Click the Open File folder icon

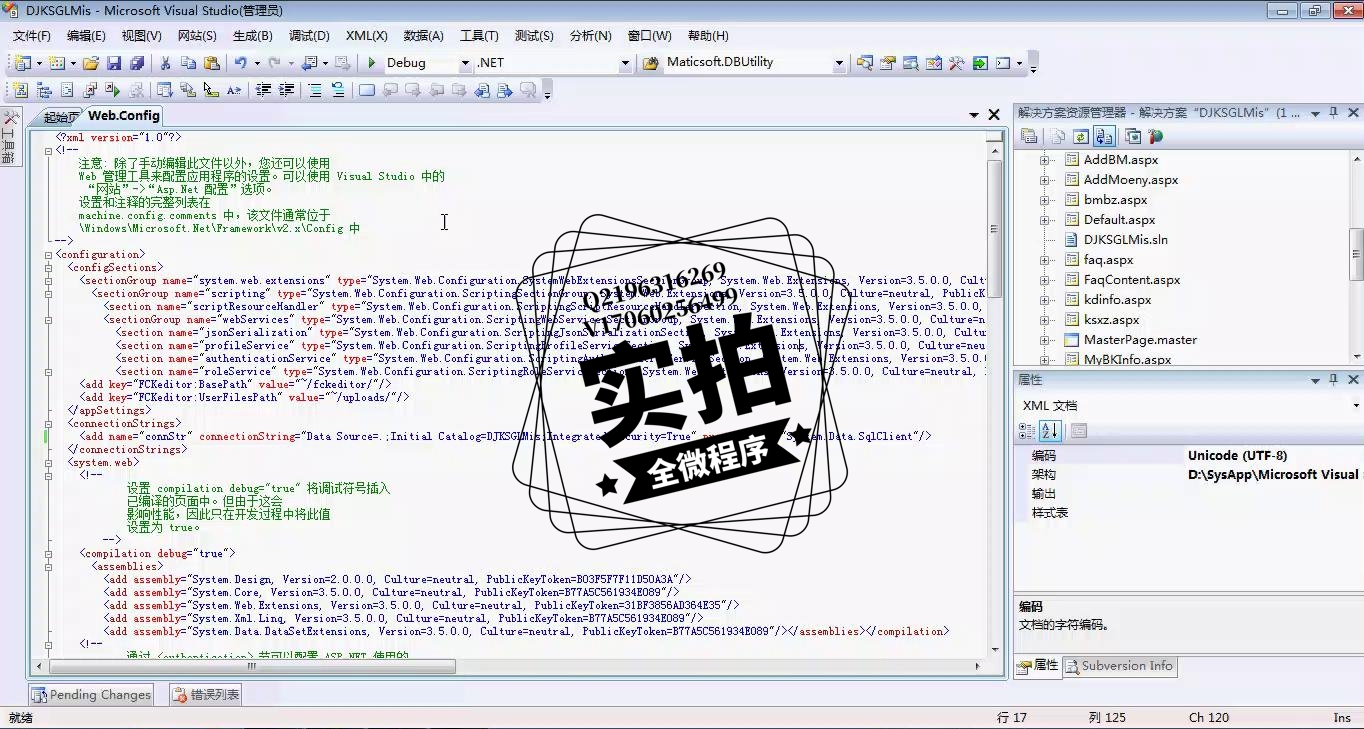click(x=91, y=63)
